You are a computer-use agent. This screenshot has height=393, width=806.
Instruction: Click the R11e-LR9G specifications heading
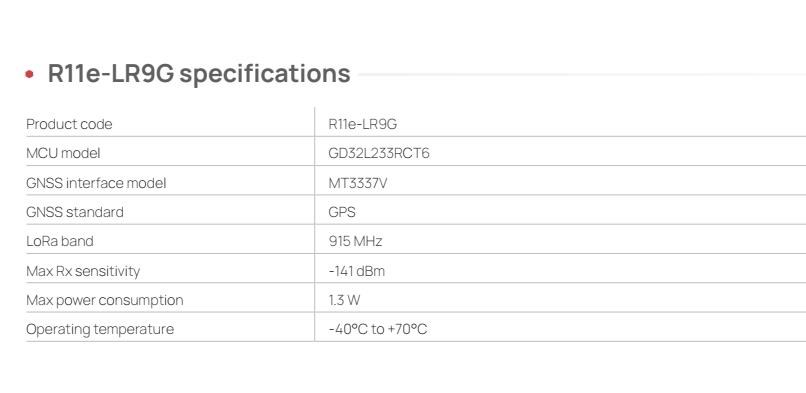[199, 73]
